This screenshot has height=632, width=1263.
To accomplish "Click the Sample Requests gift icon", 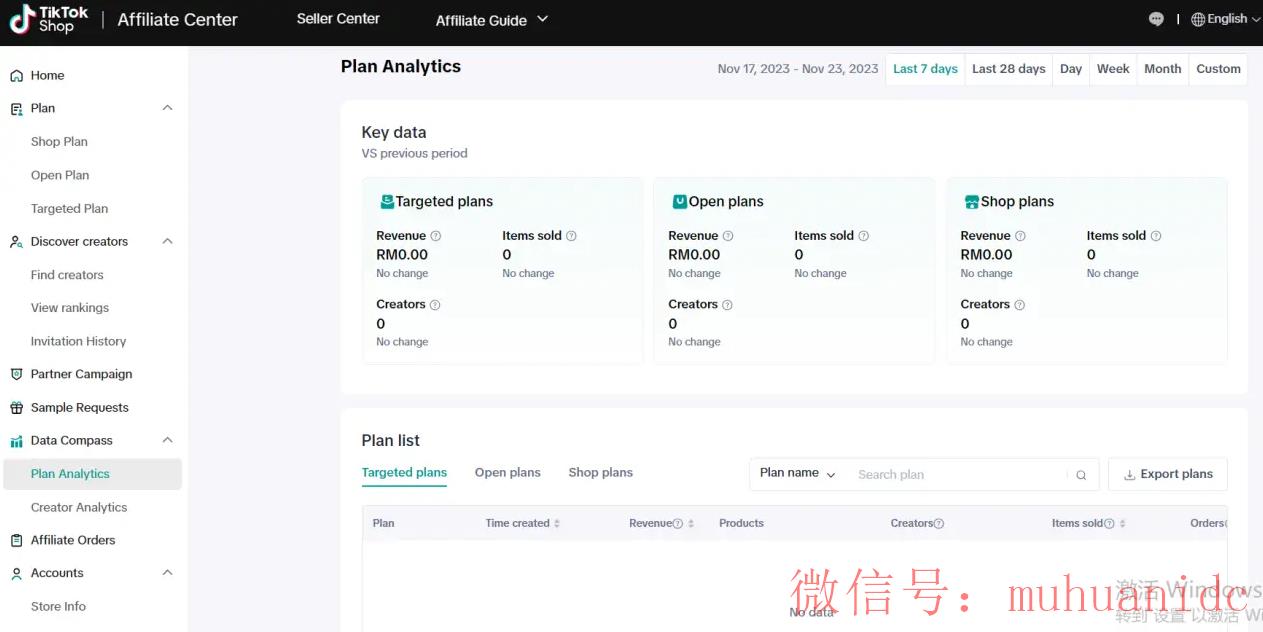I will coord(16,408).
